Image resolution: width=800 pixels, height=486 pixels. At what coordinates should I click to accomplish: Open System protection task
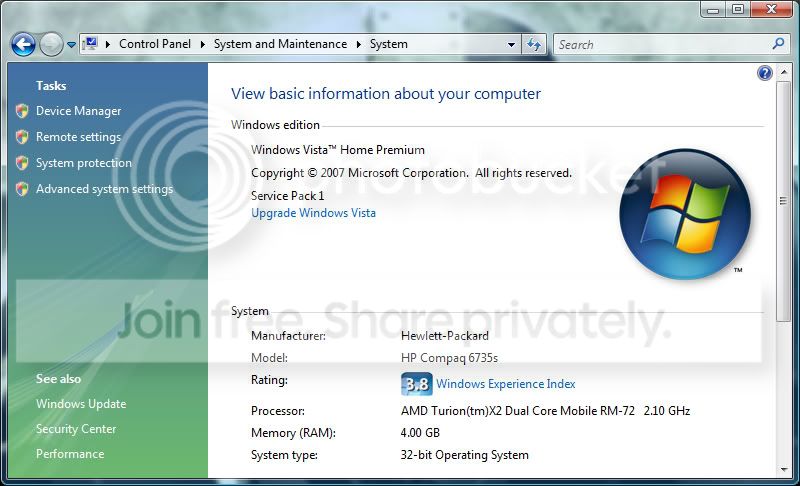pos(84,163)
